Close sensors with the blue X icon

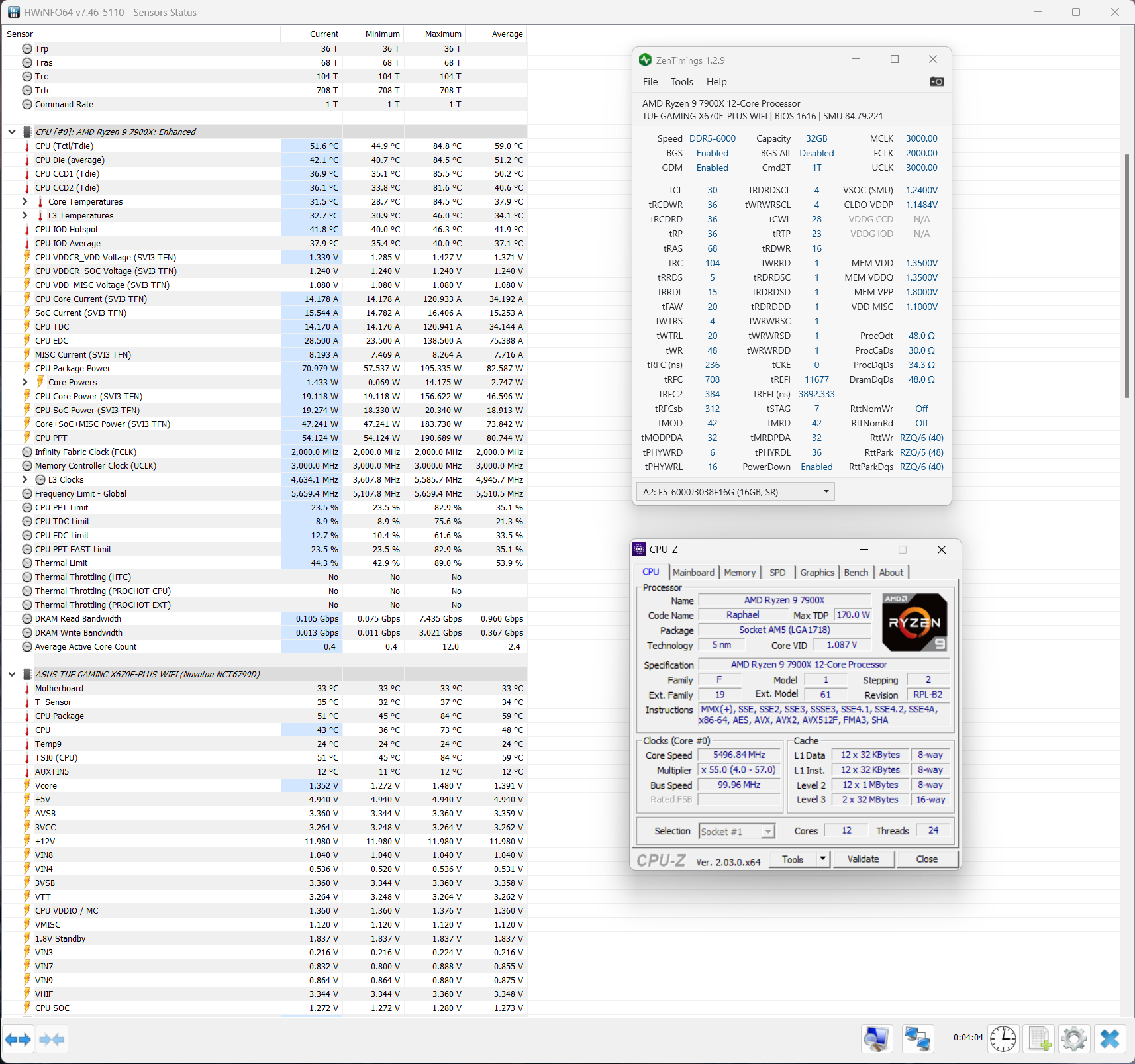coord(1110,1039)
